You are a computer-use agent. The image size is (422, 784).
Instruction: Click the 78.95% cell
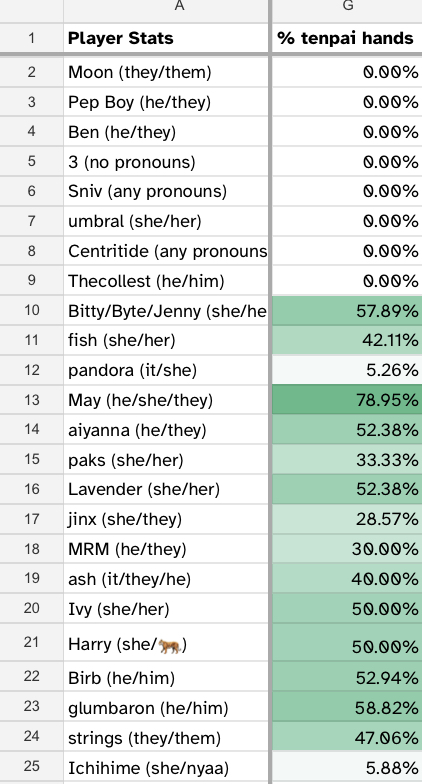point(348,400)
